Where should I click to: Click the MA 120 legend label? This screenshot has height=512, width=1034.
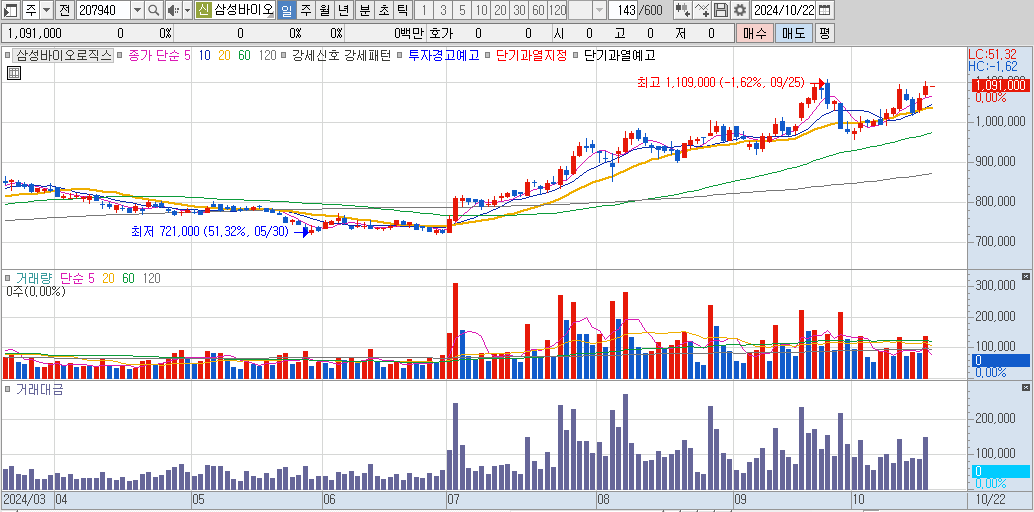coord(267,56)
